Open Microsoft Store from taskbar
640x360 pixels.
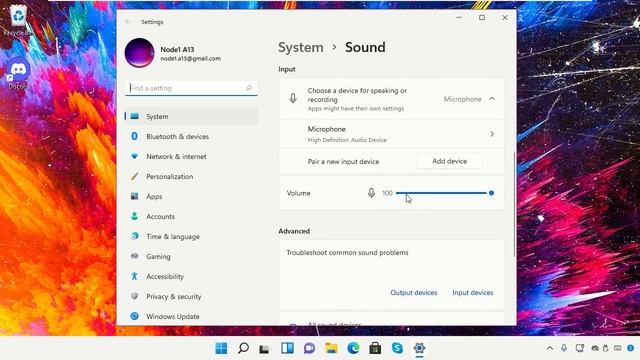[x=375, y=348]
